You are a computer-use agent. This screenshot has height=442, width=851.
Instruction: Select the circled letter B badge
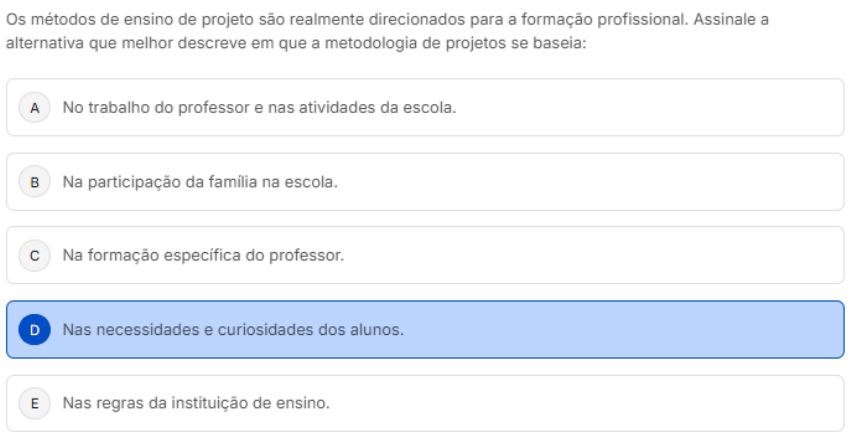[x=35, y=182]
